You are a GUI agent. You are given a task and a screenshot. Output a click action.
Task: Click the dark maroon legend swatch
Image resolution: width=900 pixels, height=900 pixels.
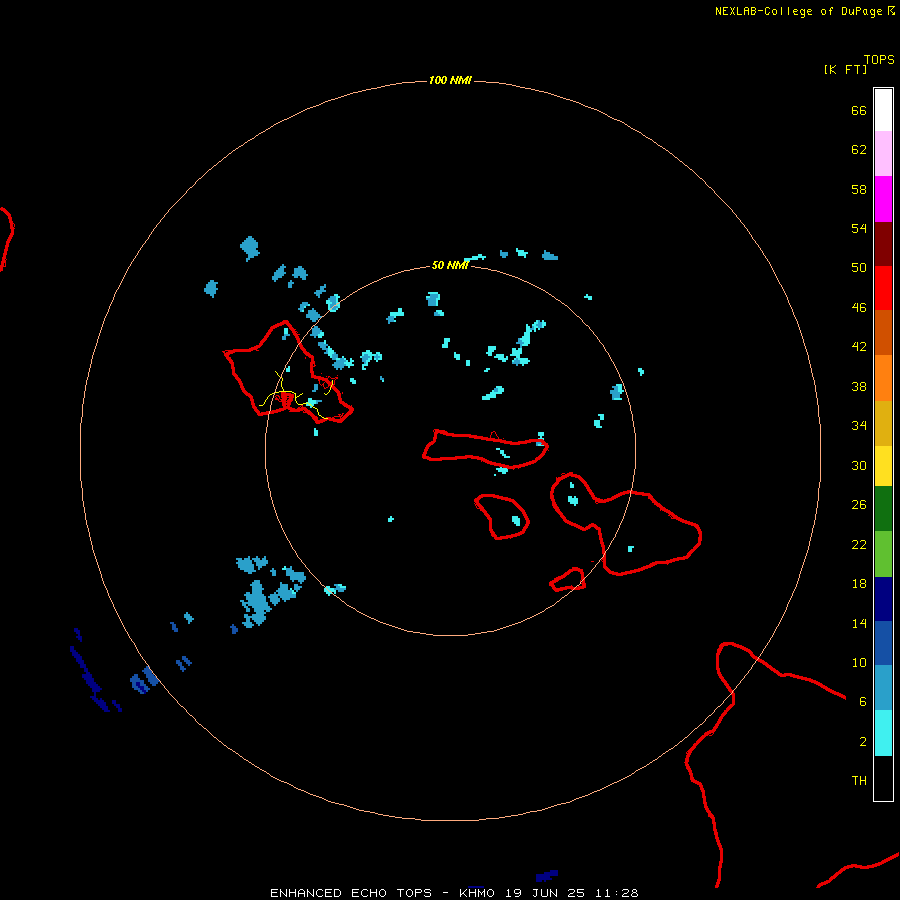883,244
